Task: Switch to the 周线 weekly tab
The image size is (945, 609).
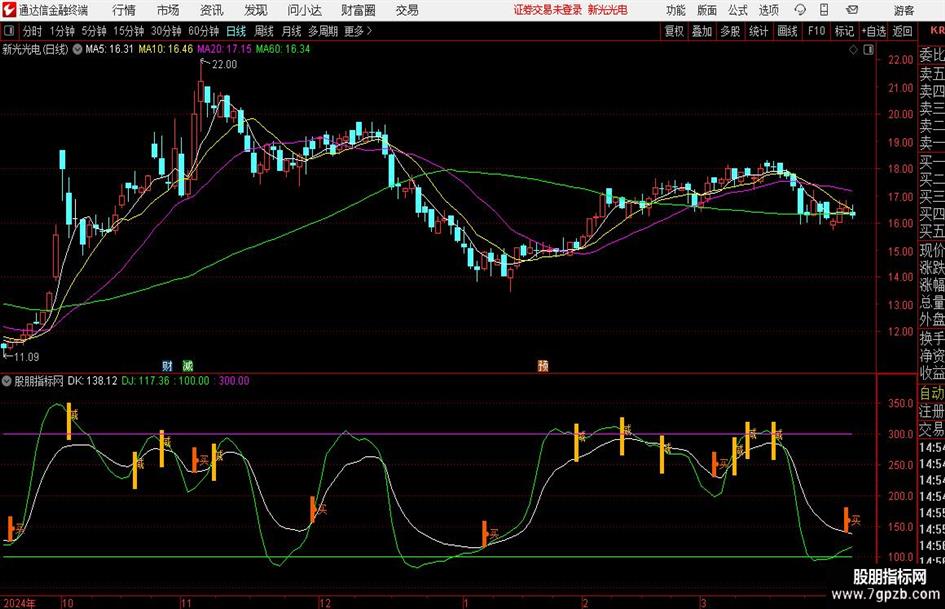Action: (x=263, y=31)
